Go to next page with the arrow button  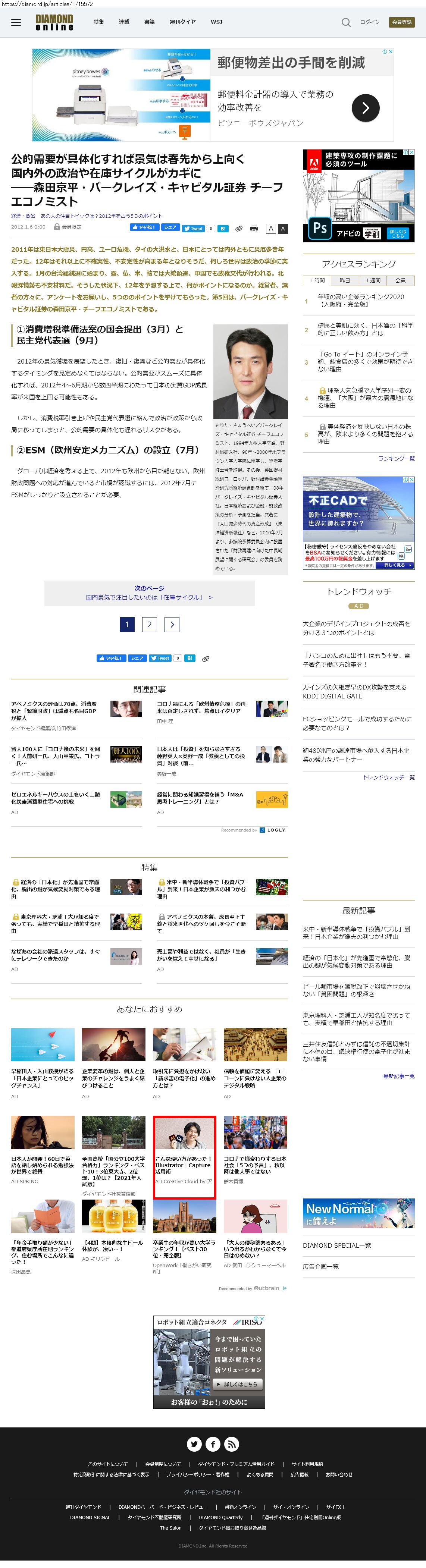point(172,624)
